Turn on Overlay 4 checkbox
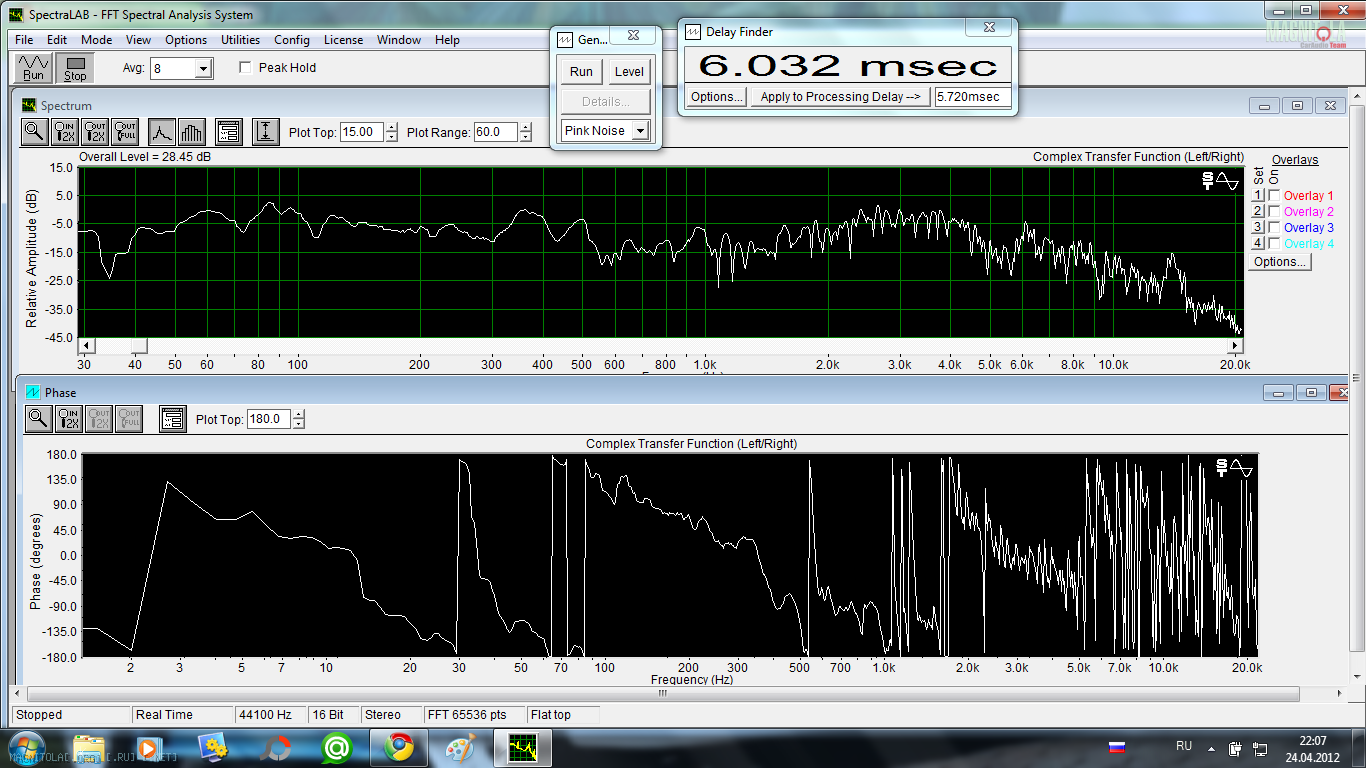Viewport: 1366px width, 768px height. (1274, 244)
